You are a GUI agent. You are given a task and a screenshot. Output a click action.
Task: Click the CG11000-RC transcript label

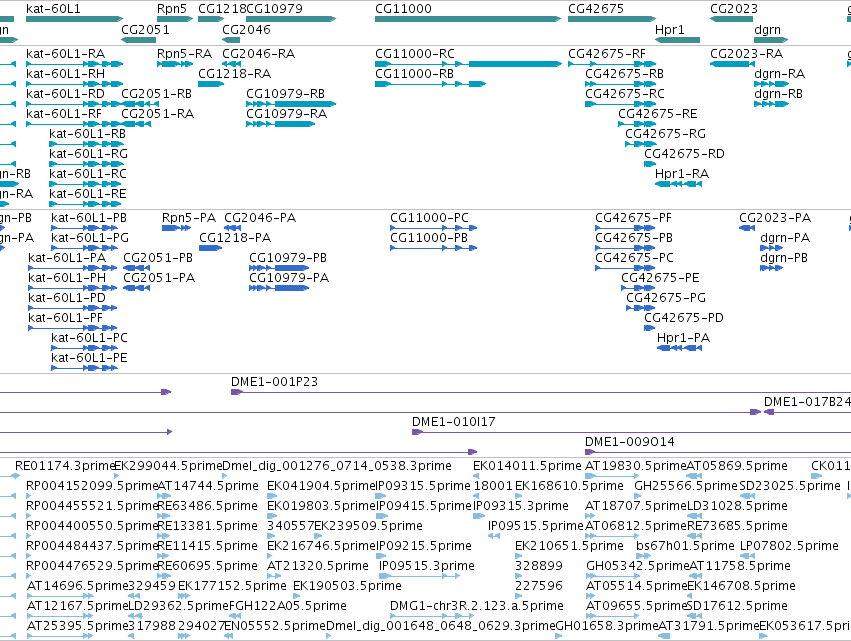tap(415, 54)
